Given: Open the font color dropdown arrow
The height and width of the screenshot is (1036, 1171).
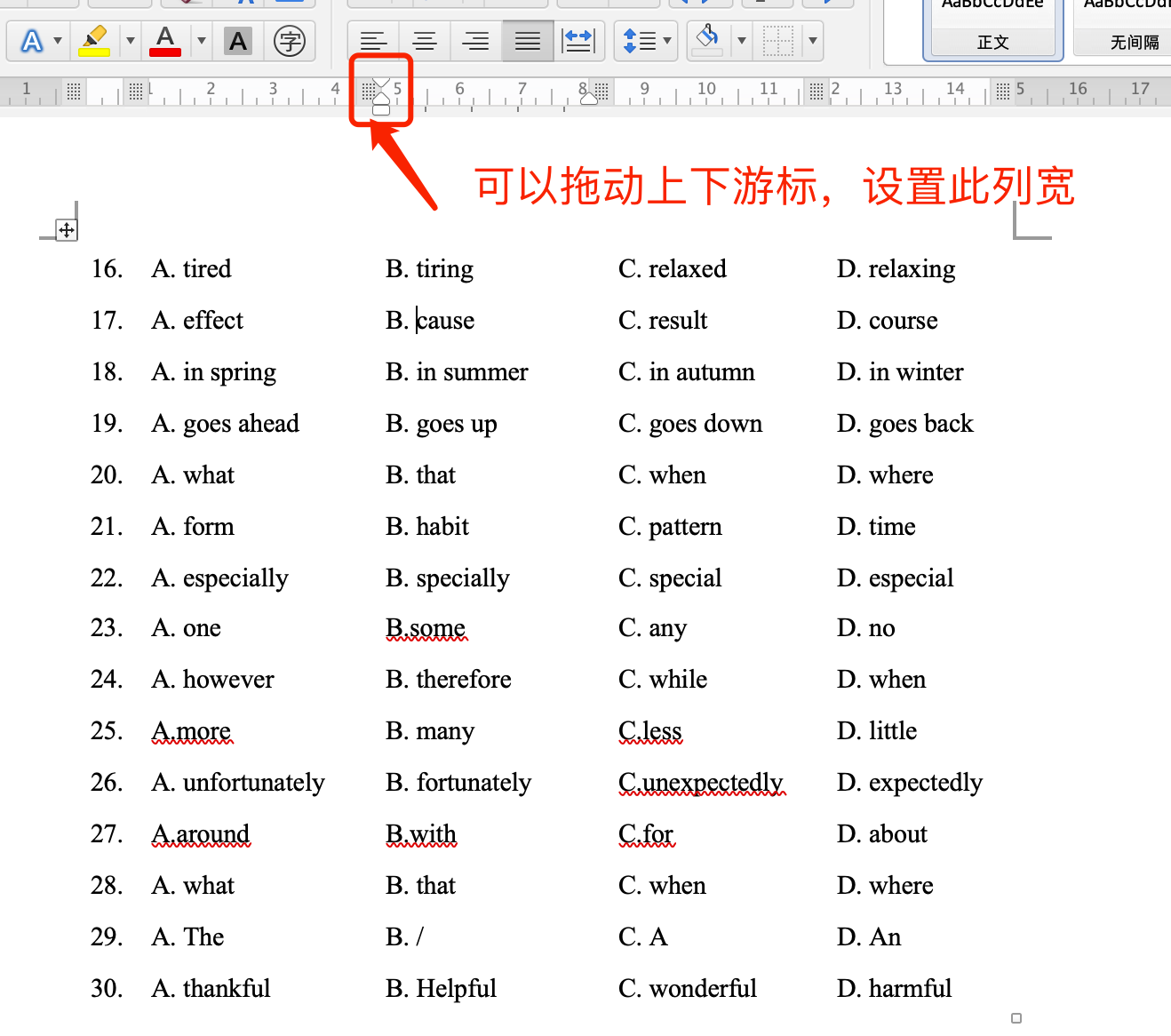Looking at the screenshot, I should tap(202, 41).
